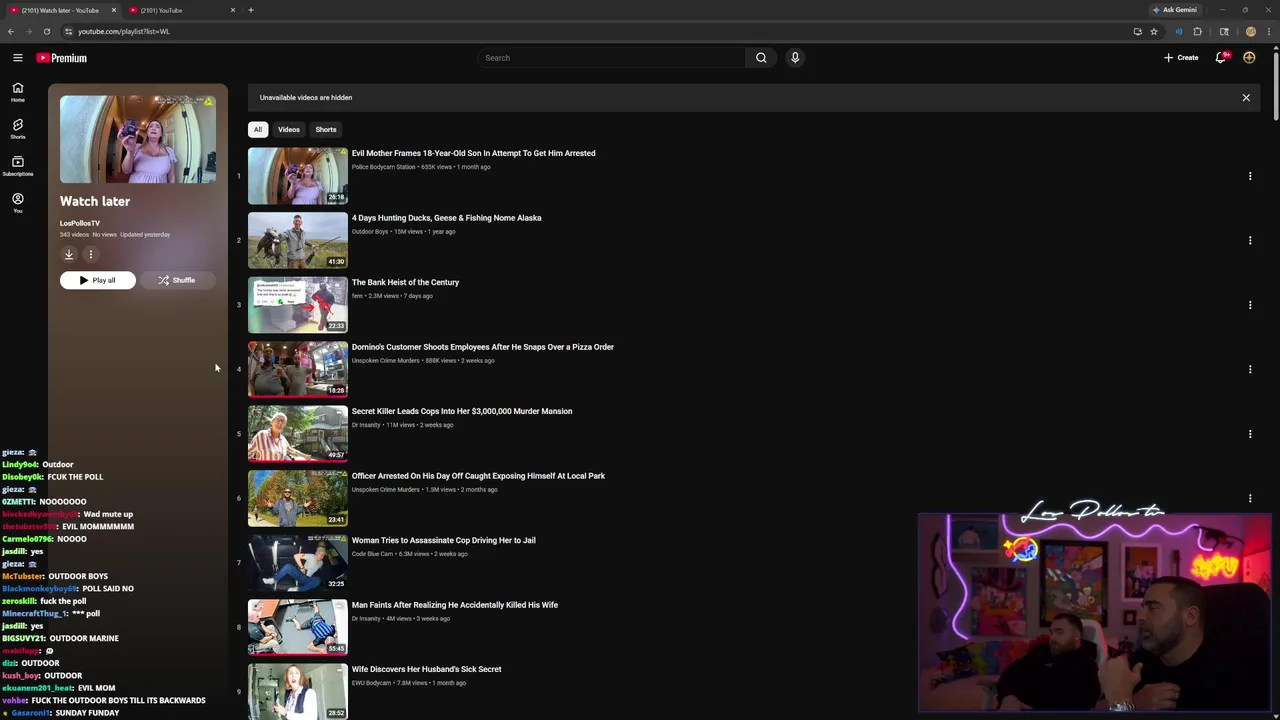Select the Videos filter chip
This screenshot has width=1280, height=720.
pyautogui.click(x=289, y=129)
